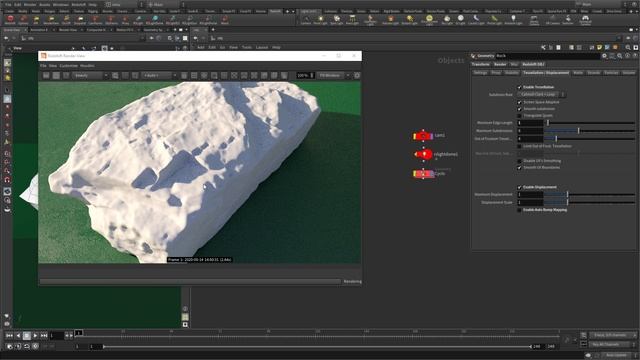Create a Camera from lights shelf
Viewport: 640px width, 360px height.
pyautogui.click(x=306, y=20)
